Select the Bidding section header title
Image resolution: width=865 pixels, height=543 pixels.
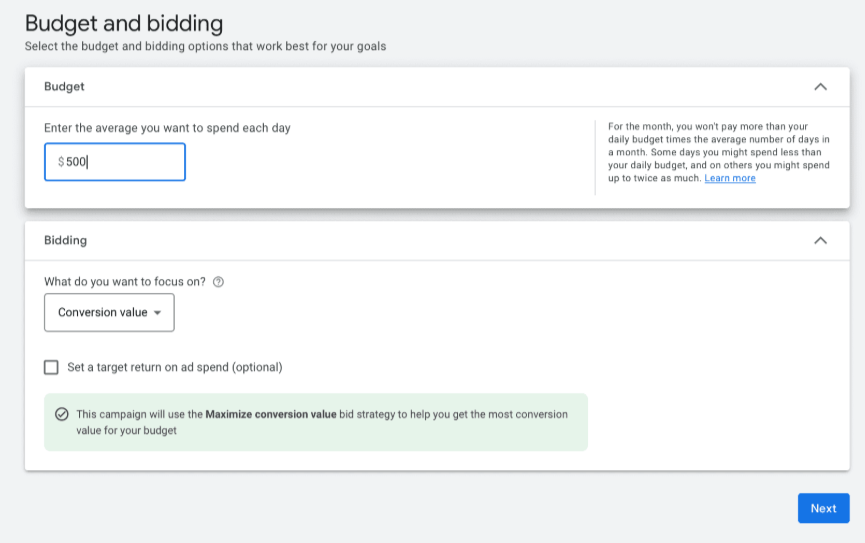[x=65, y=241]
